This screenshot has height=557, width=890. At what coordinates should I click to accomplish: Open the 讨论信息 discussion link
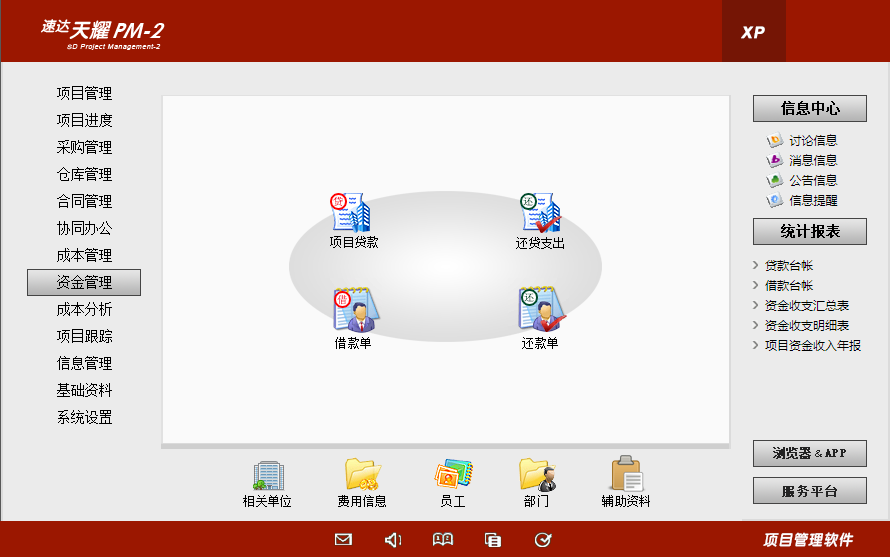point(812,141)
